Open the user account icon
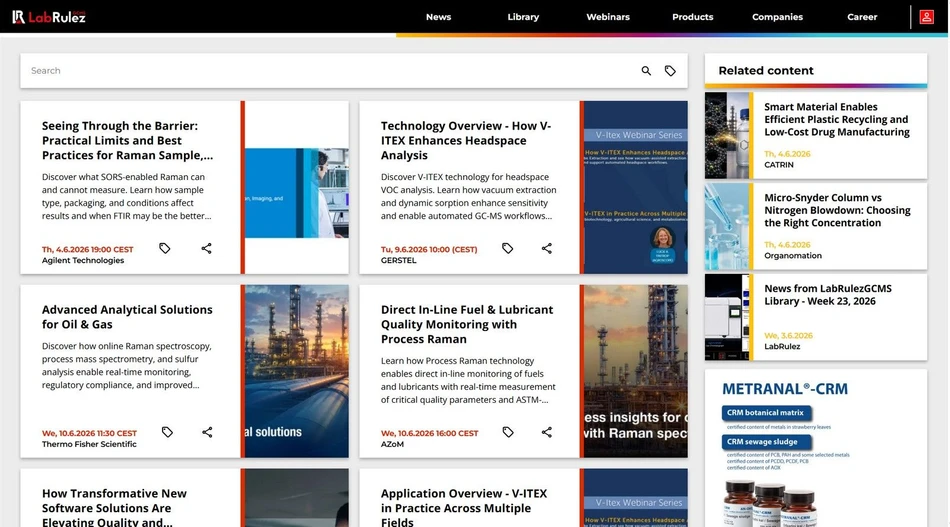This screenshot has width=950, height=527. coord(926,17)
